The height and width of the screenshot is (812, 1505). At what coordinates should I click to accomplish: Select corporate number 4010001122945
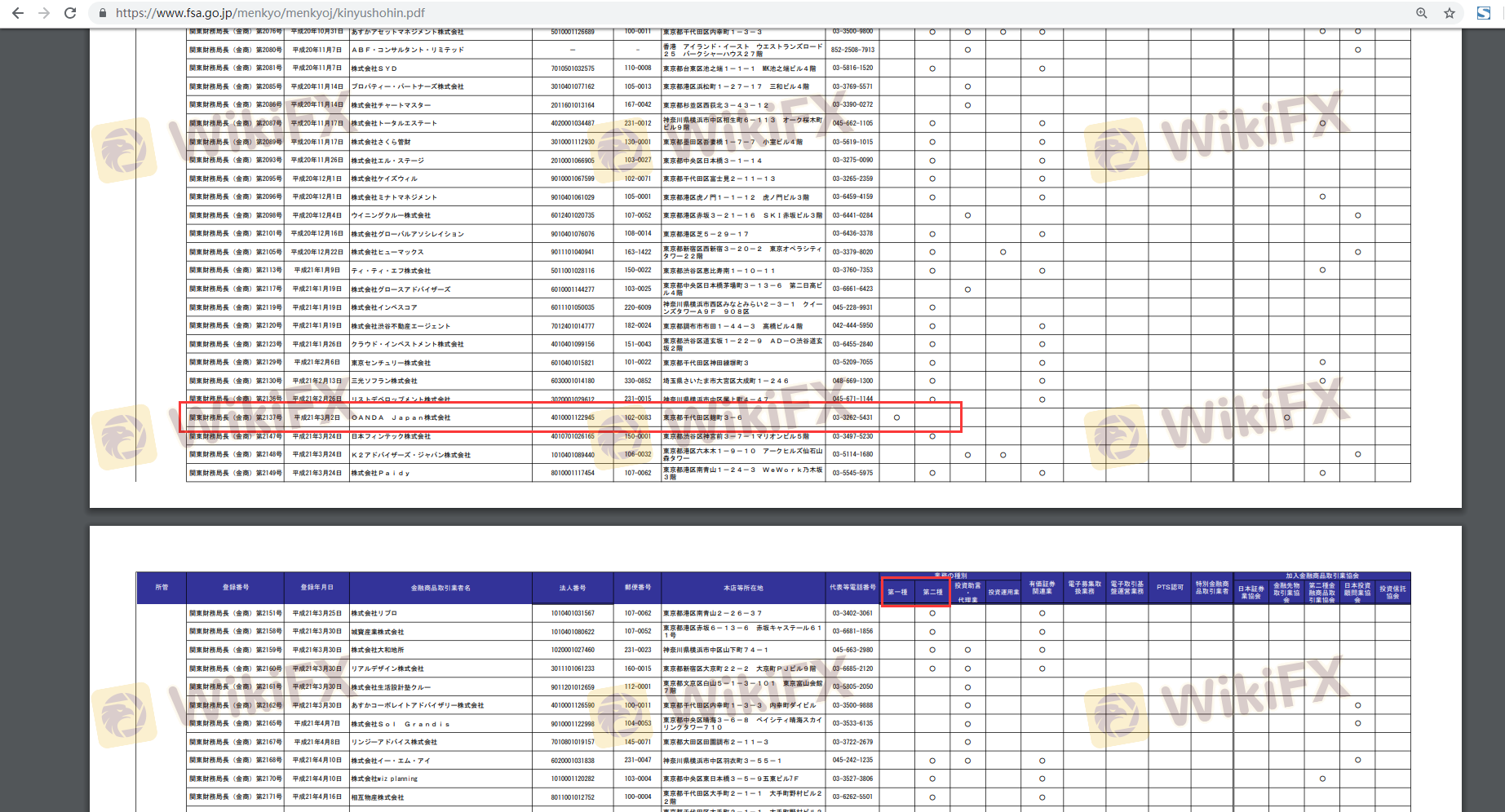point(573,417)
